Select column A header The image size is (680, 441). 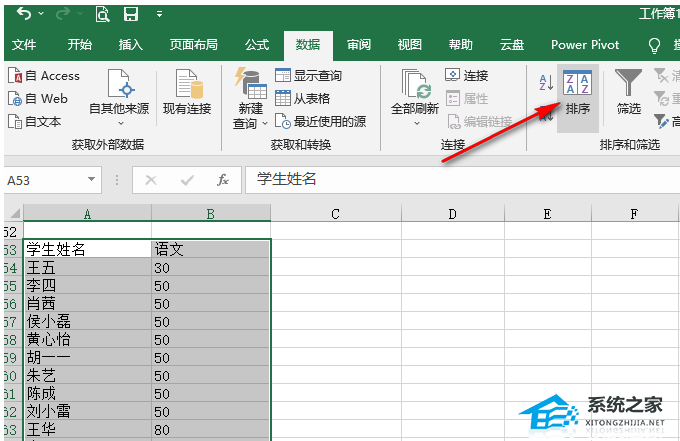tap(87, 214)
